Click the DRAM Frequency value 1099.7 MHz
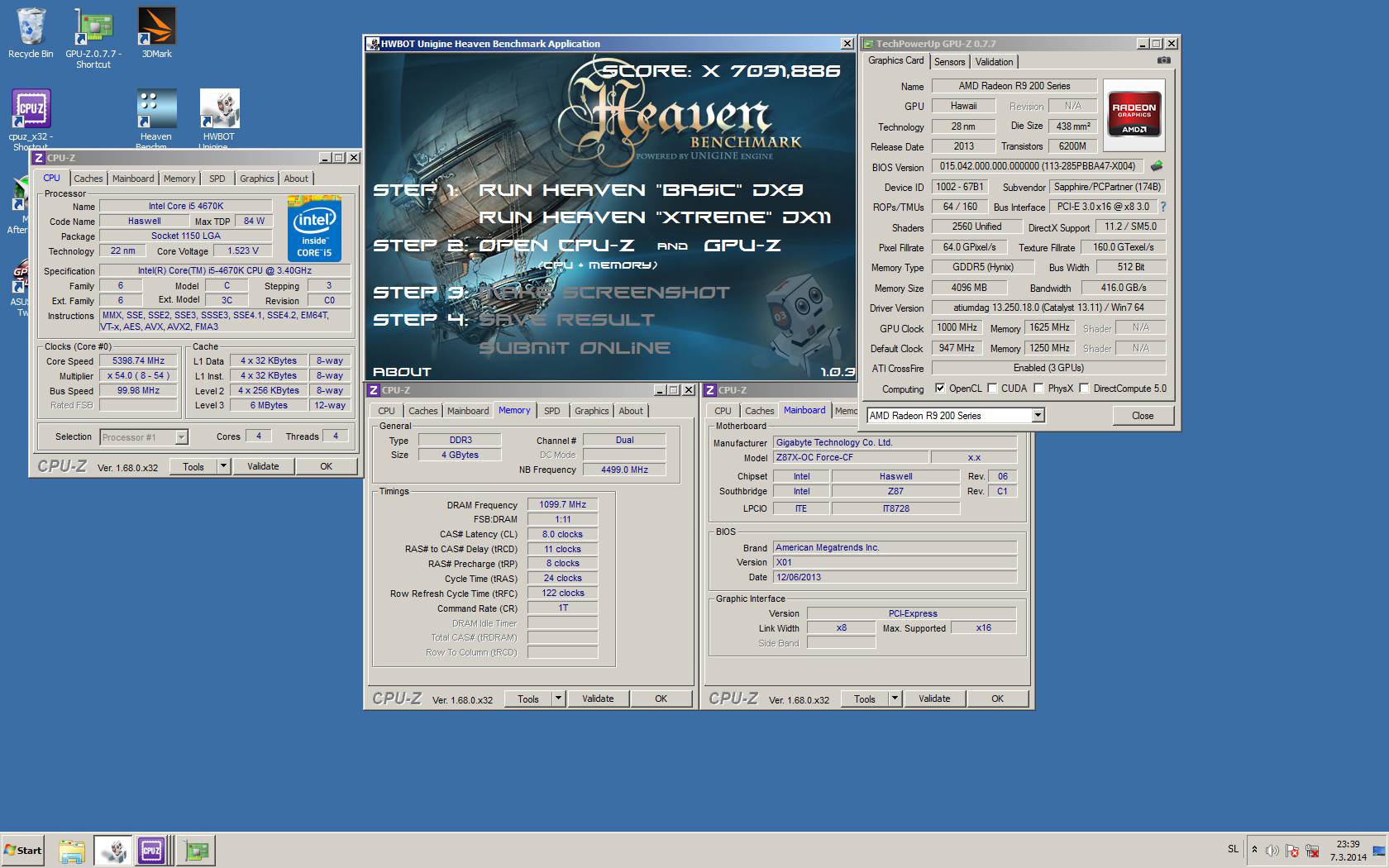1389x868 pixels. coord(562,504)
